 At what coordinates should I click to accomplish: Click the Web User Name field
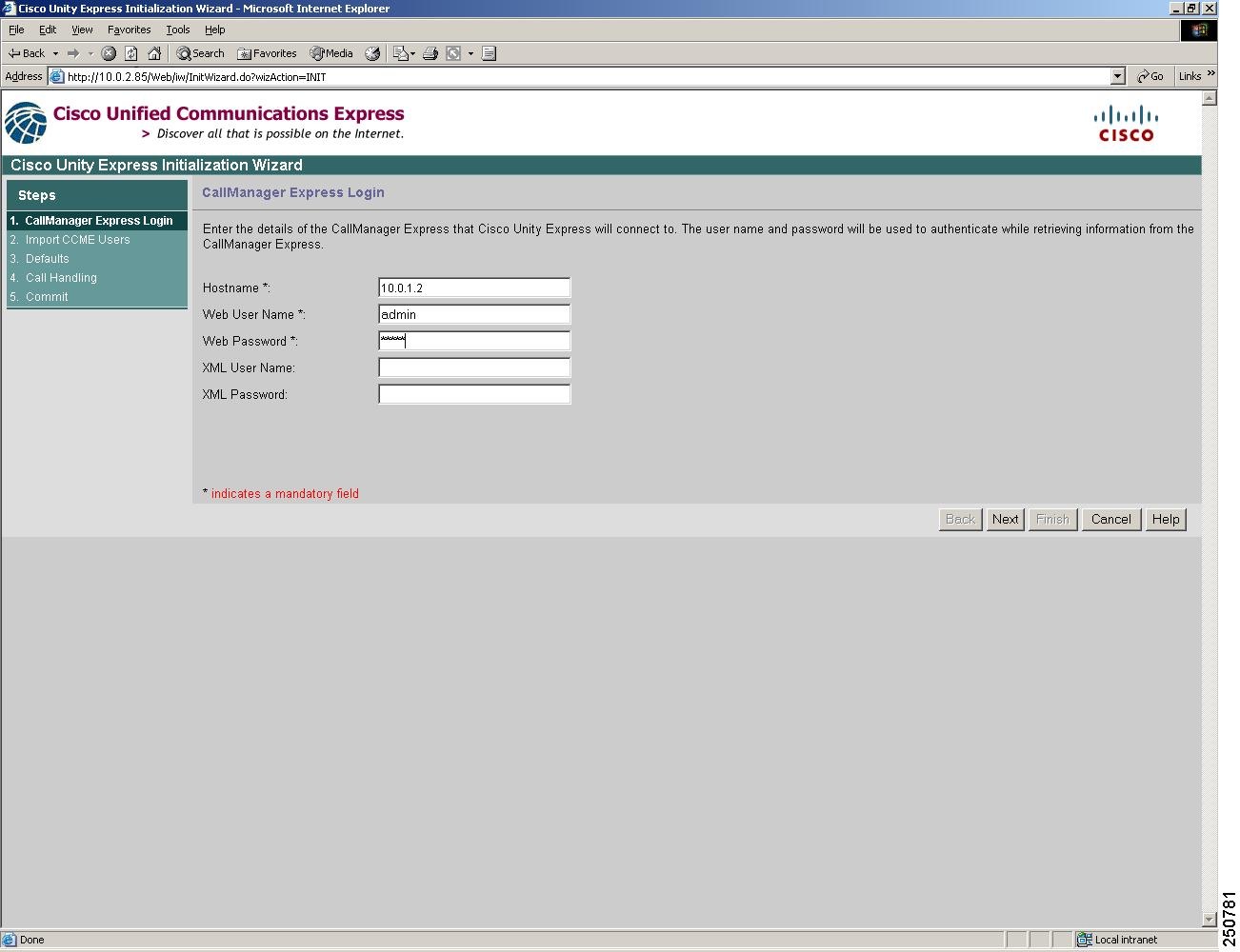(474, 314)
